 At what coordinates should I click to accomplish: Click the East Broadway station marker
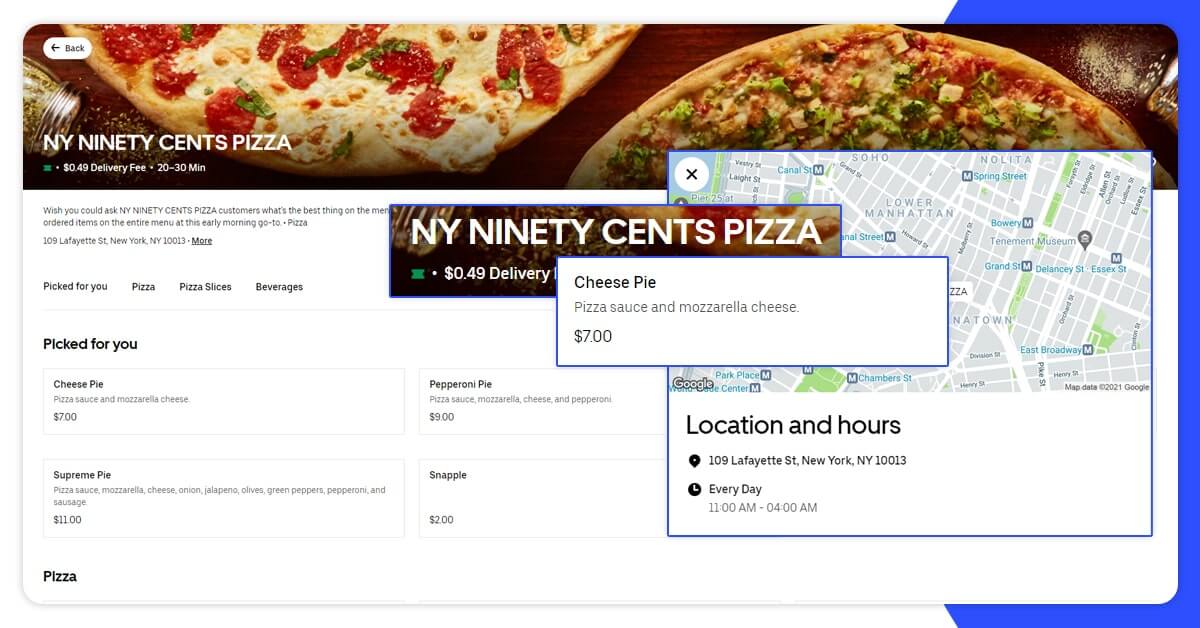[1087, 350]
